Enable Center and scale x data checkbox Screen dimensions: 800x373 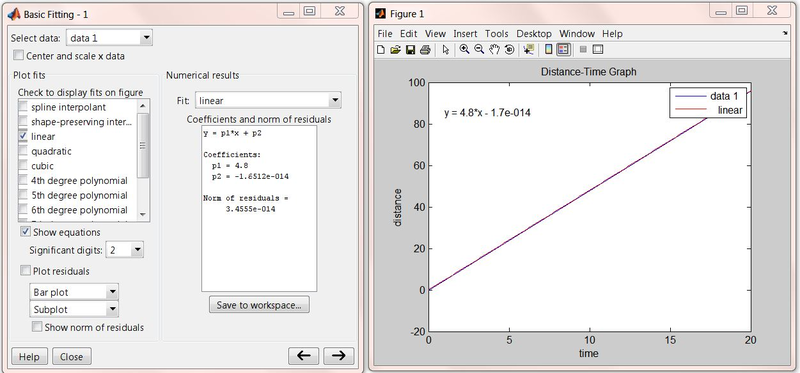[18, 55]
